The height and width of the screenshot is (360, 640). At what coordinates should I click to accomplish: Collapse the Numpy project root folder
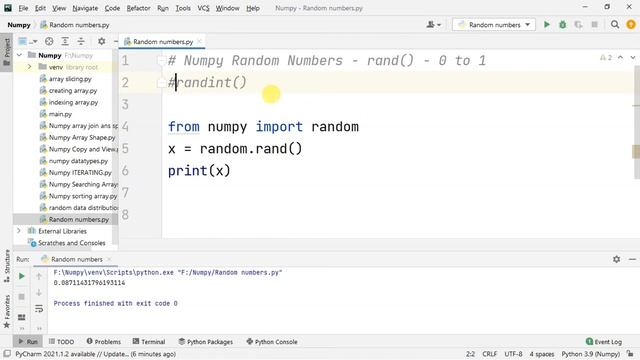point(19,55)
